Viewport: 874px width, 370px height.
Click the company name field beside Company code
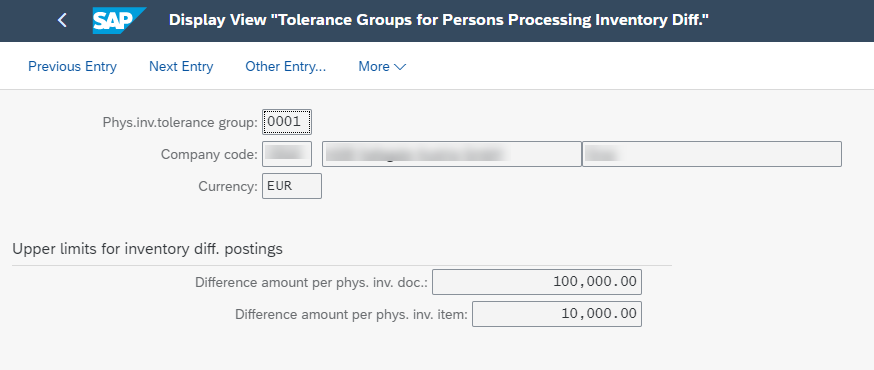(x=451, y=154)
